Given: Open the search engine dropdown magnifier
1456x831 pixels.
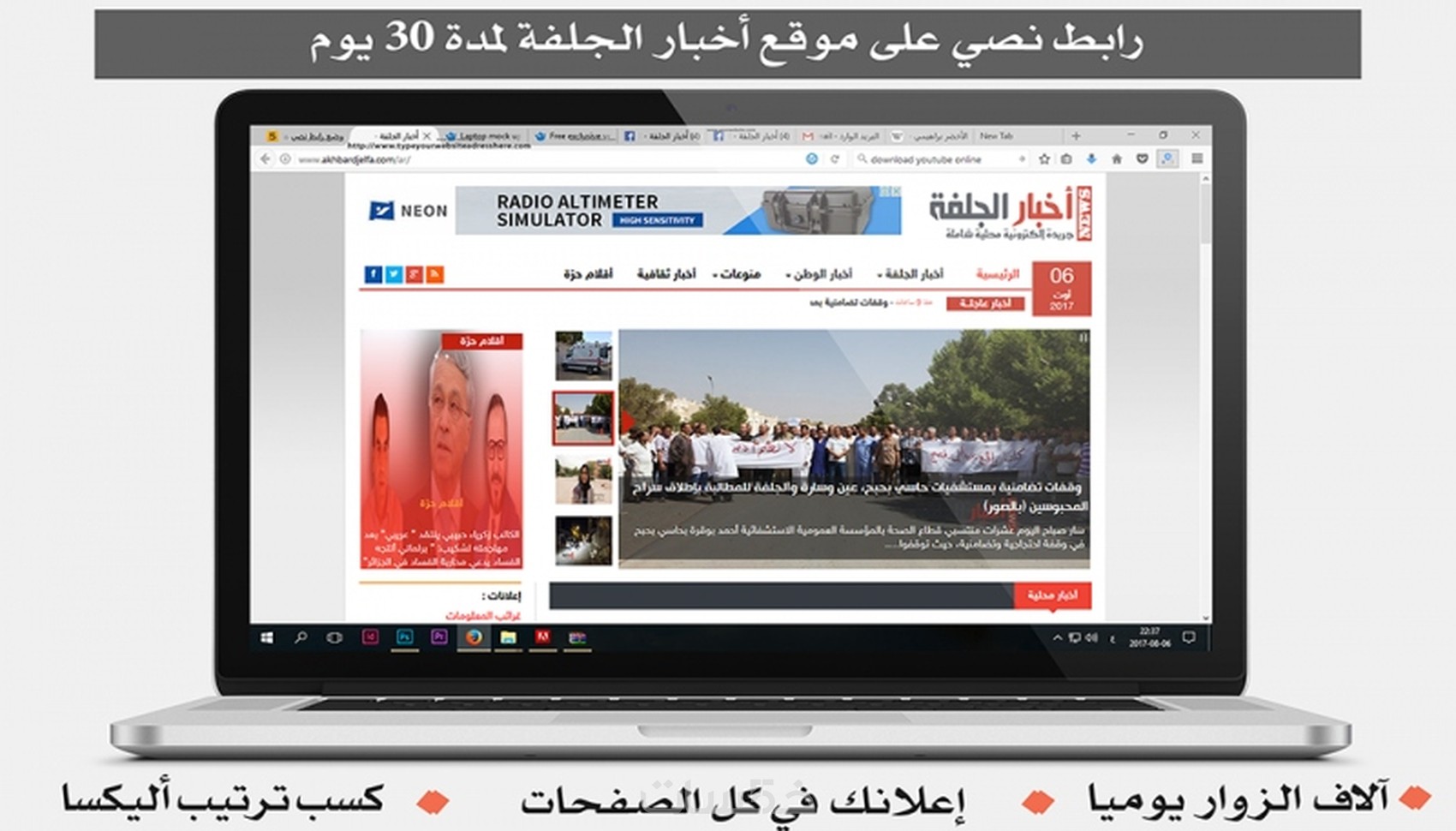Looking at the screenshot, I should (862, 159).
